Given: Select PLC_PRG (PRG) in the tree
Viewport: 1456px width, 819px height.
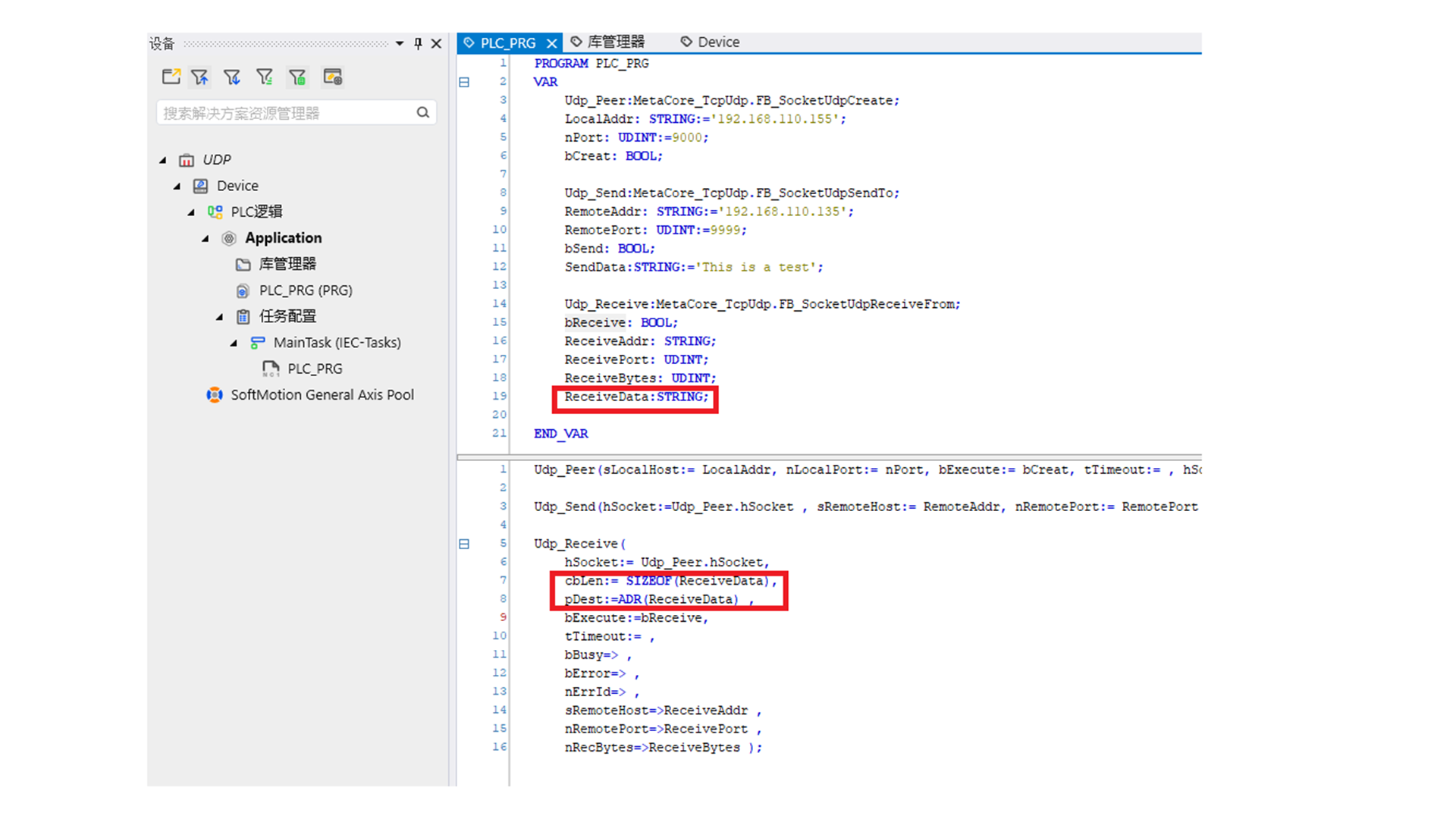Looking at the screenshot, I should pyautogui.click(x=305, y=290).
